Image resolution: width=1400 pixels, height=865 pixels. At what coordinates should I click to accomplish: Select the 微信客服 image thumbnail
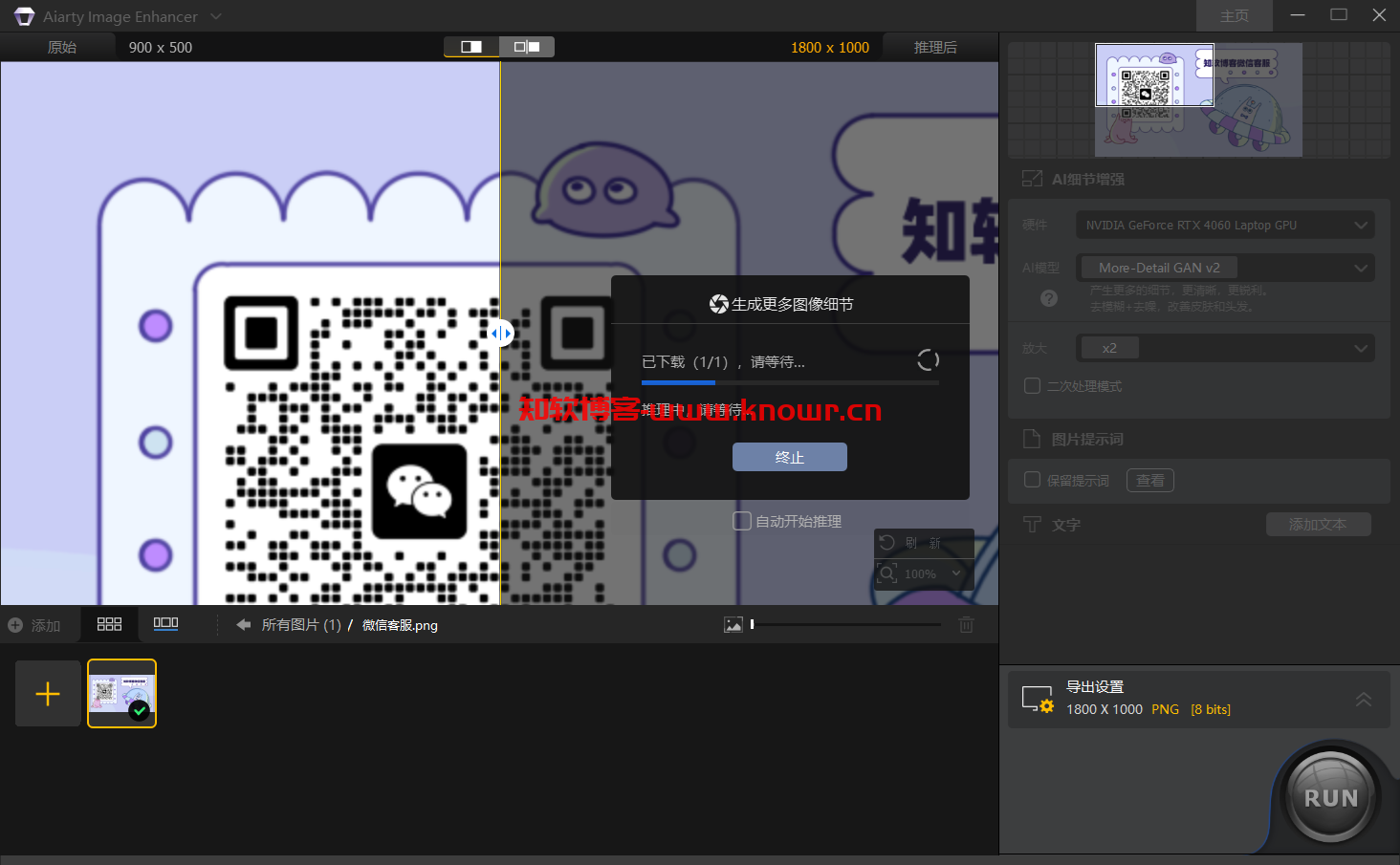tap(121, 693)
